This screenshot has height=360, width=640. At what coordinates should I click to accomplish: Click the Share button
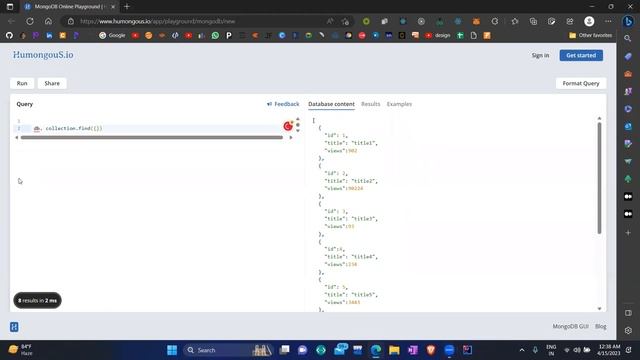tap(52, 83)
